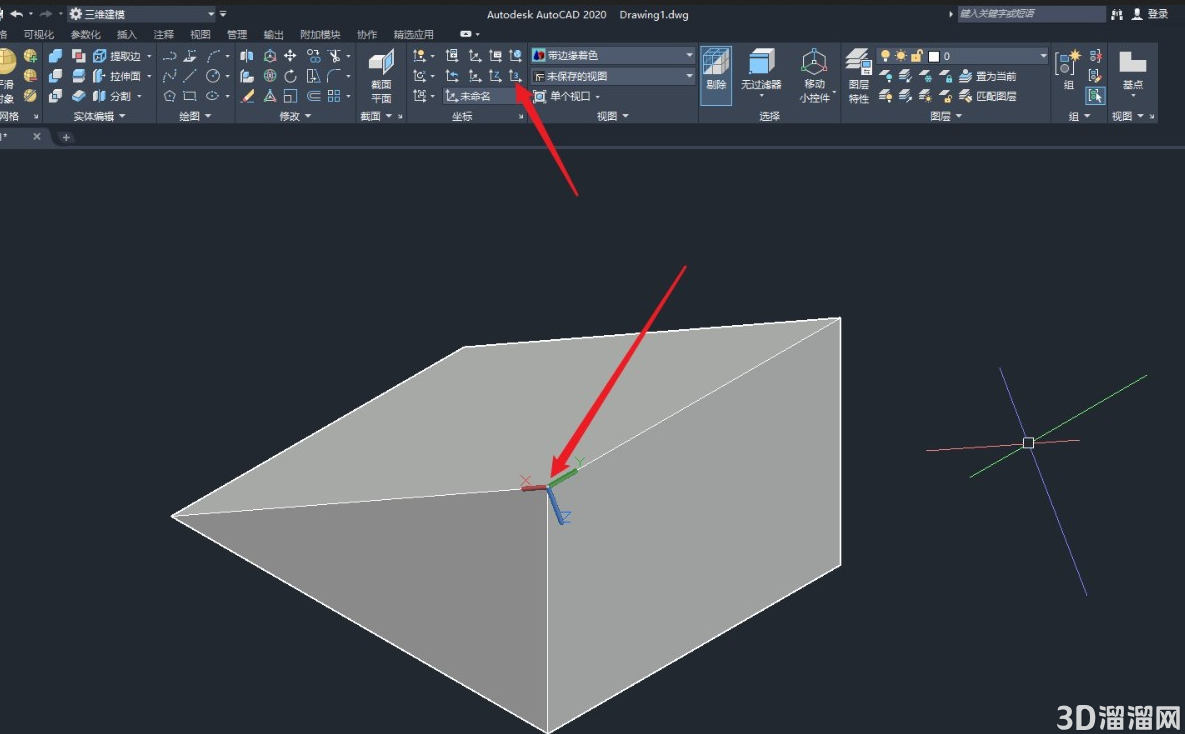Open Layer Properties (图层特性) manager
Image resolution: width=1185 pixels, height=734 pixels.
click(x=859, y=76)
